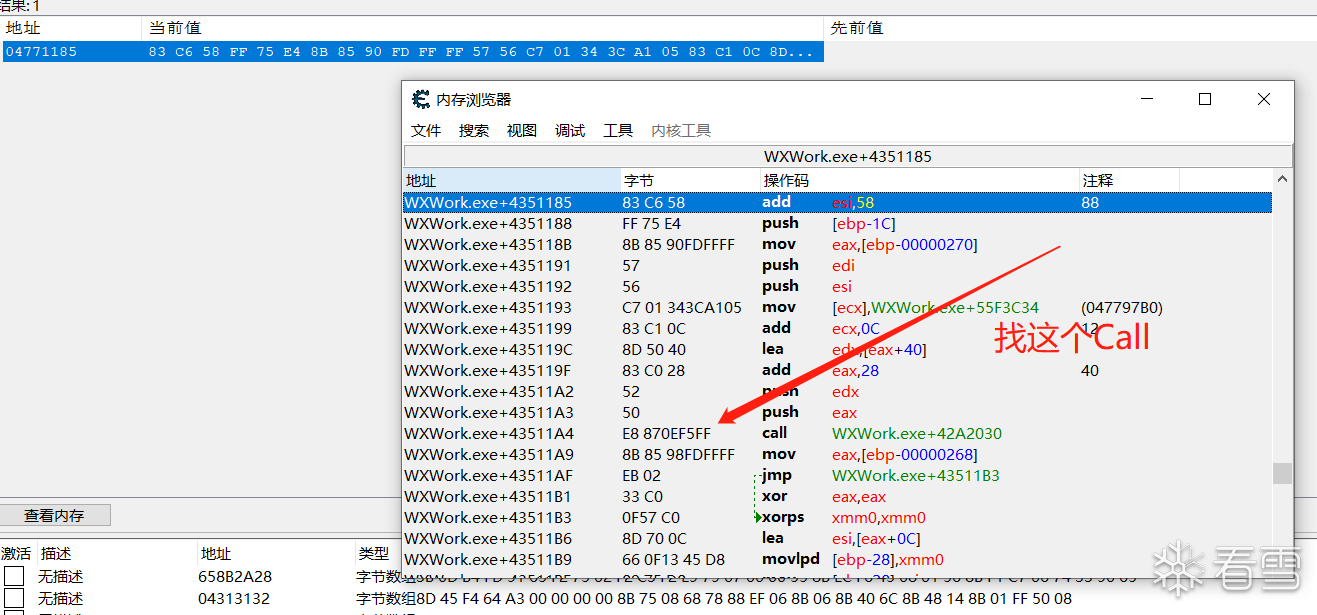1317x615 pixels.
Task: Select the highlighted add esi,58 row
Action: 837,202
